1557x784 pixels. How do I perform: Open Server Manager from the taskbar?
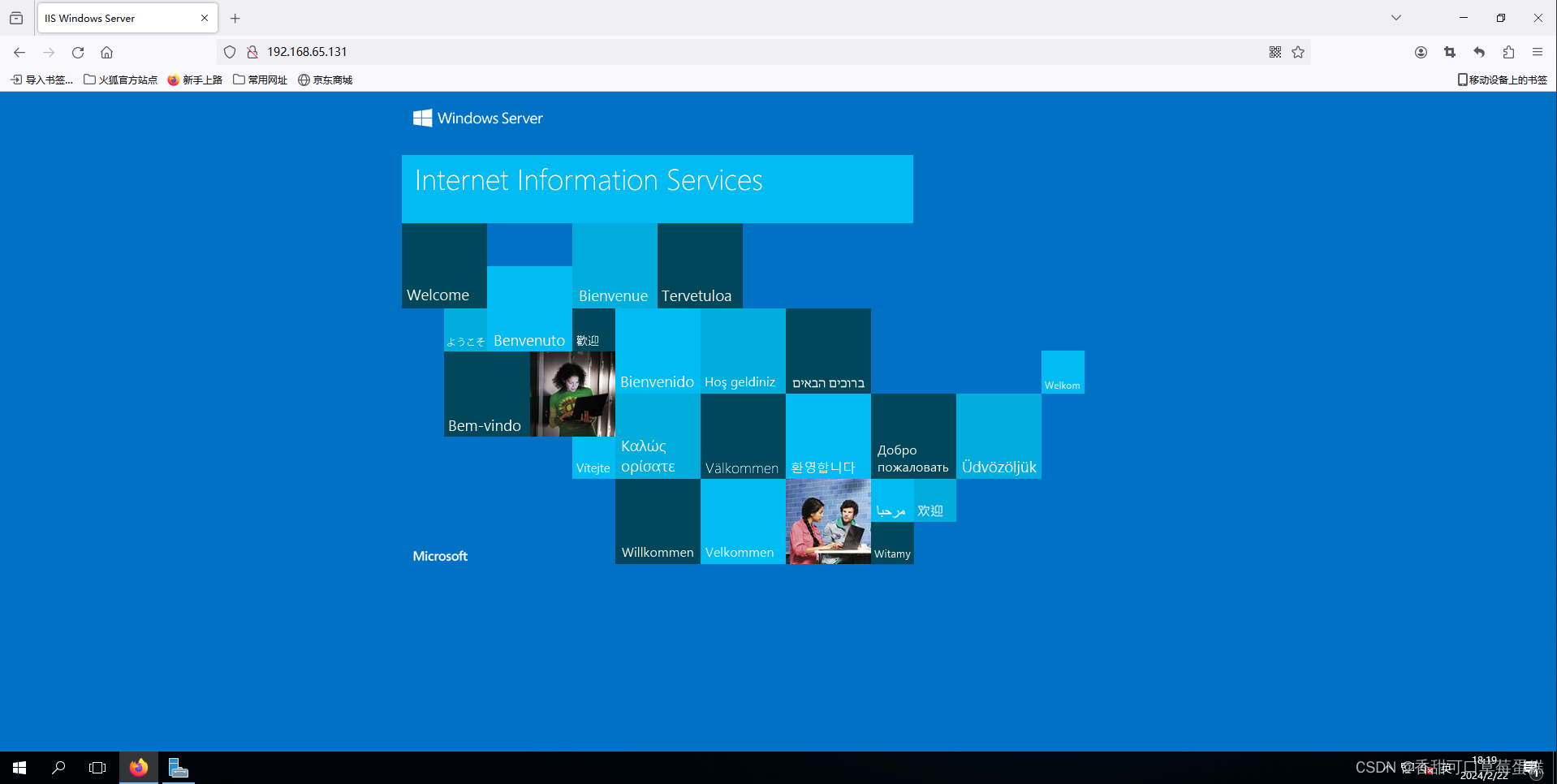178,768
